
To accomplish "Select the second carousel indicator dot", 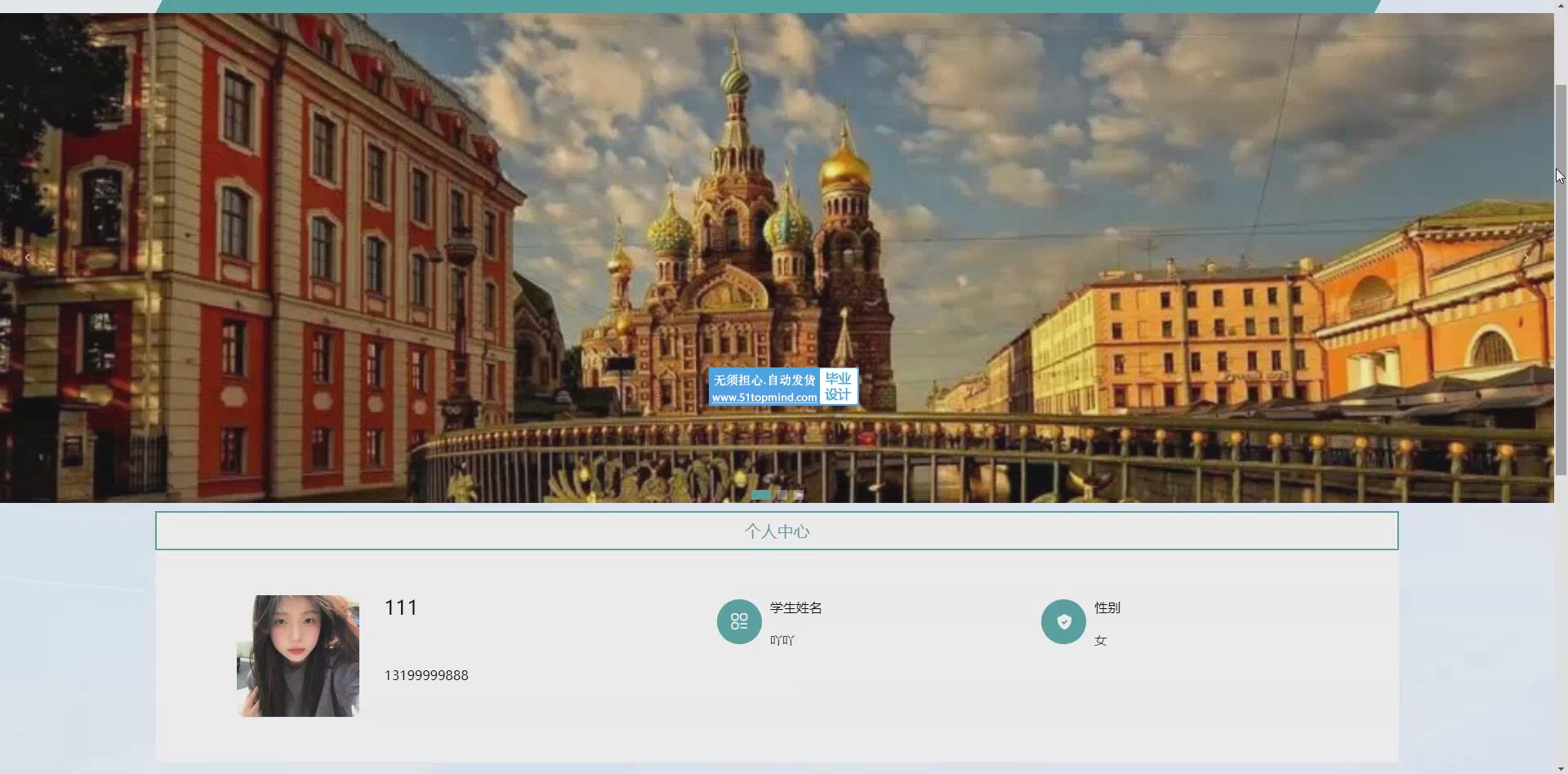I will point(782,495).
